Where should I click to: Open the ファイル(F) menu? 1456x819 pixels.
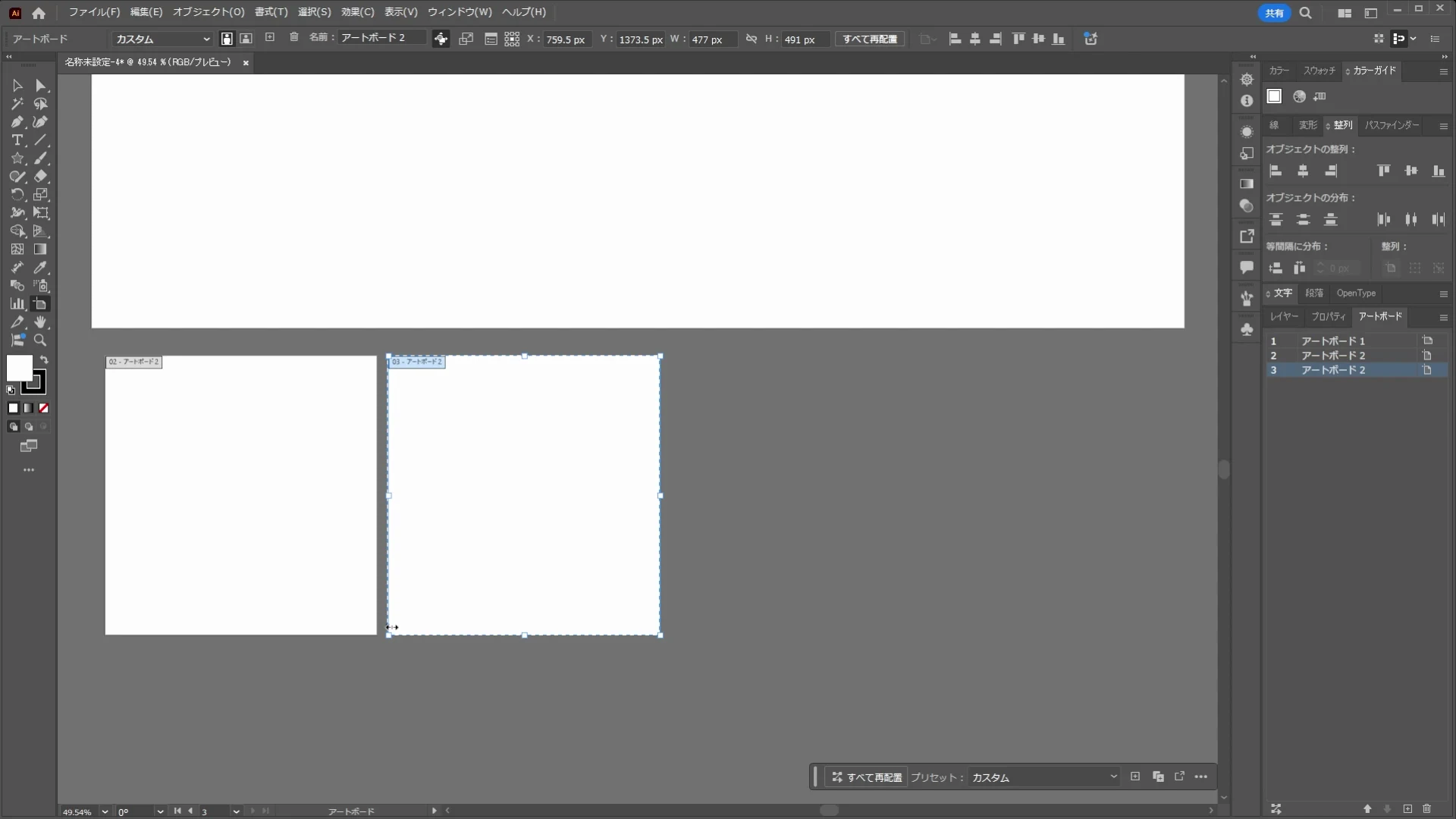(x=94, y=12)
